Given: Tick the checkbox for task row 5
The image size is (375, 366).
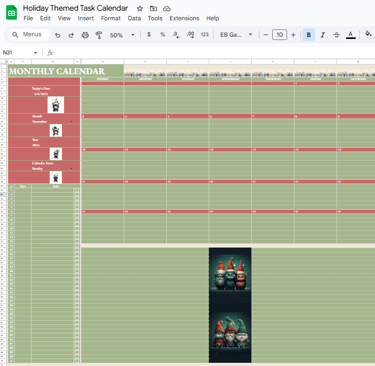Looking at the screenshot, I should point(77,207).
